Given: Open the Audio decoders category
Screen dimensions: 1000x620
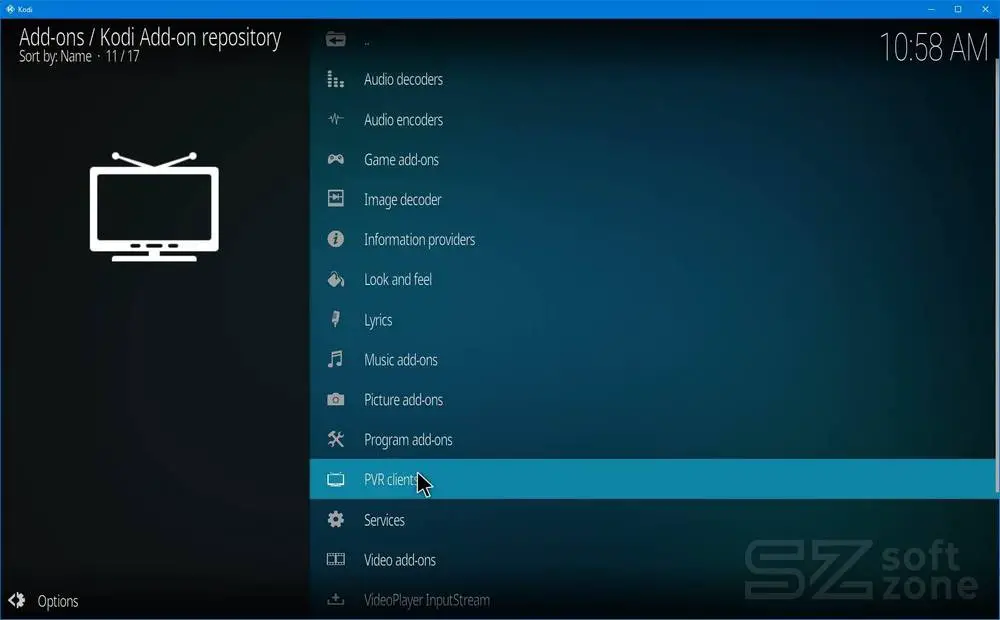Looking at the screenshot, I should click(652, 79).
